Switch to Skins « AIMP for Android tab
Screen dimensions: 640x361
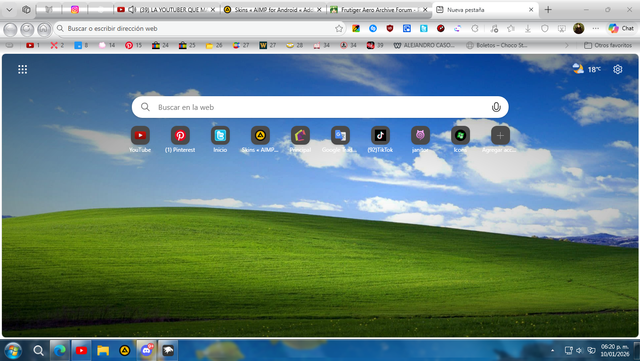pos(273,9)
